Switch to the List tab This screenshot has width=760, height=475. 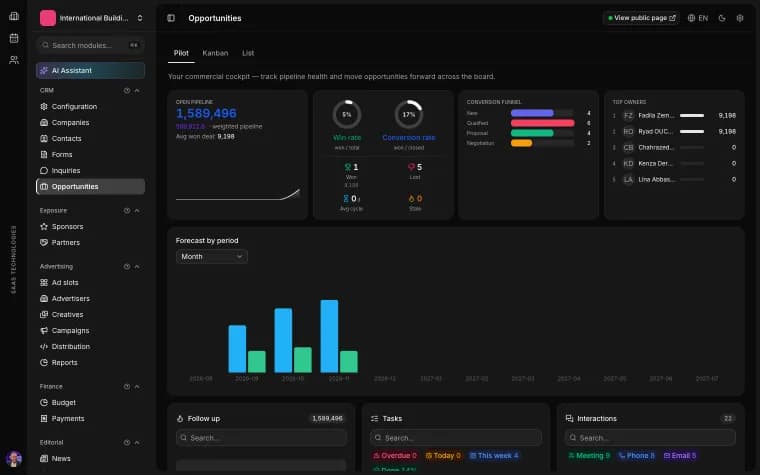248,53
